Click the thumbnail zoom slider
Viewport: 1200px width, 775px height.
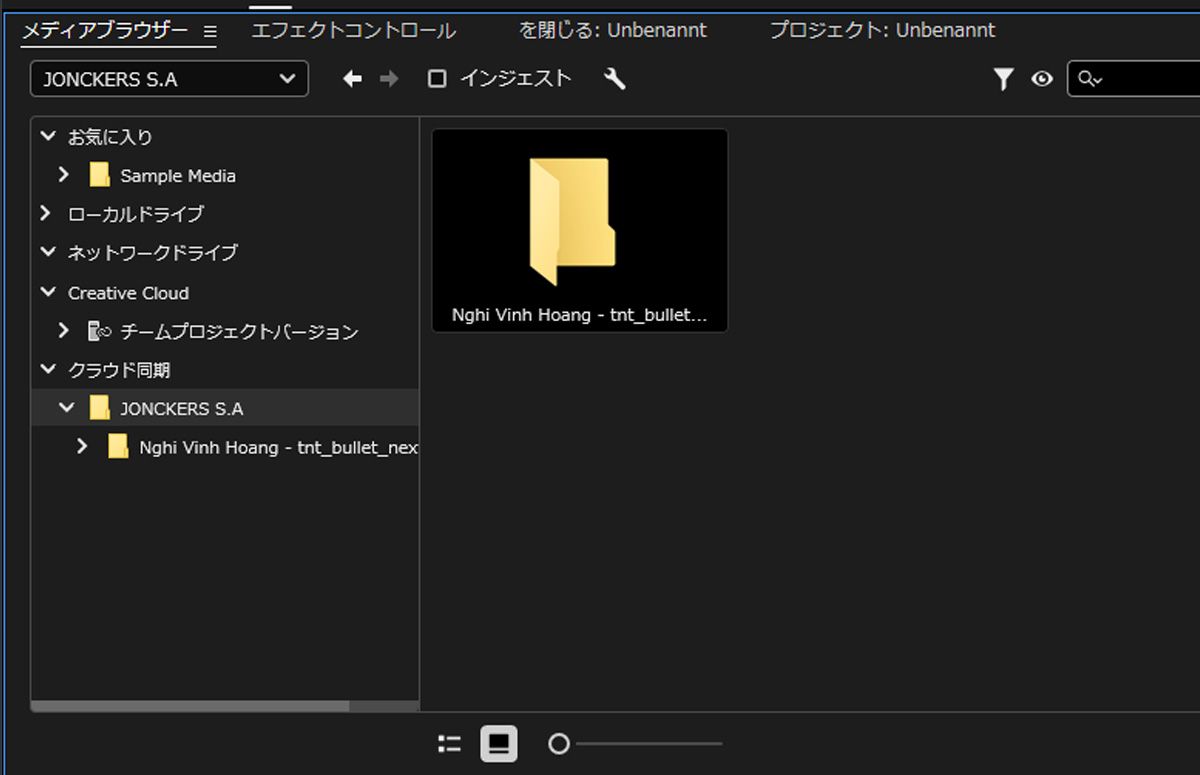click(x=560, y=744)
